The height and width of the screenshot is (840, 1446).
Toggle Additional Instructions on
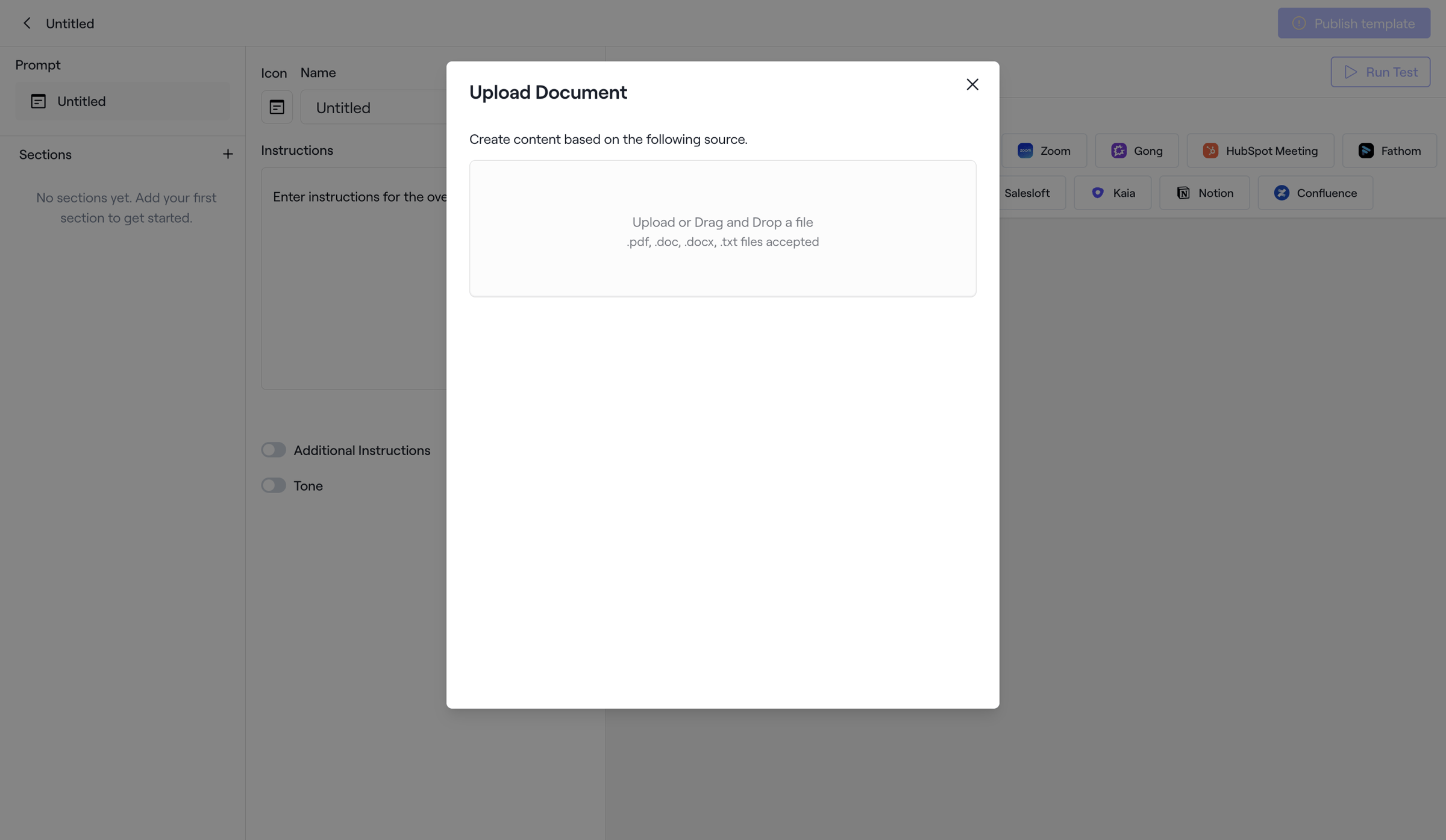click(273, 450)
